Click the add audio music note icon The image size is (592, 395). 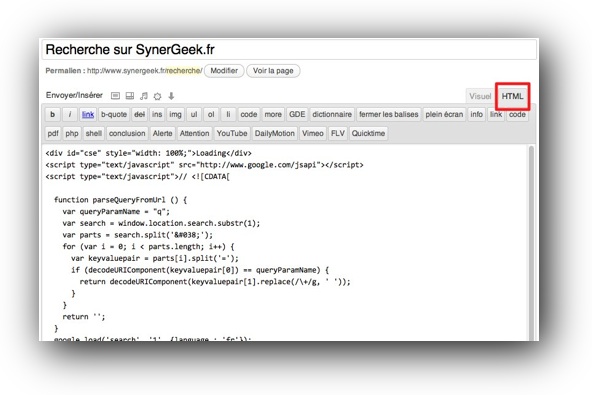[144, 96]
